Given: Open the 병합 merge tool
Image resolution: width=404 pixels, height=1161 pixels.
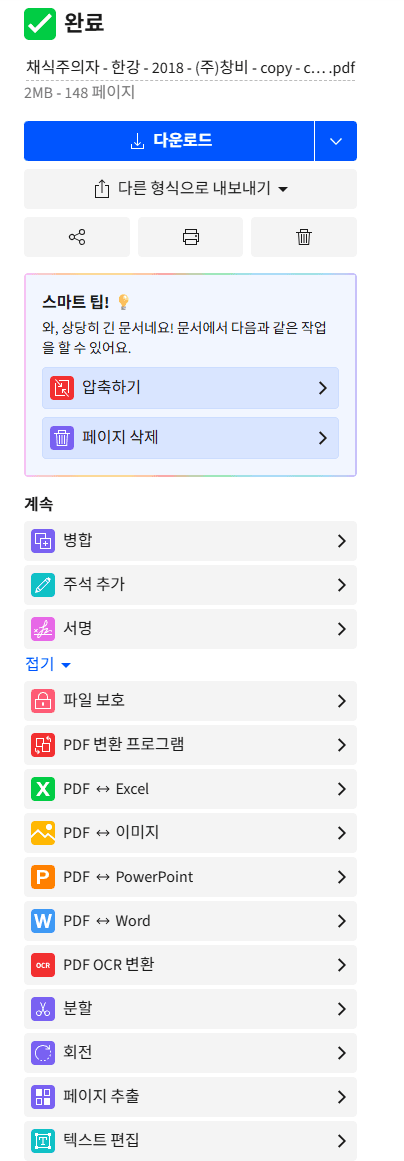Looking at the screenshot, I should (x=190, y=541).
